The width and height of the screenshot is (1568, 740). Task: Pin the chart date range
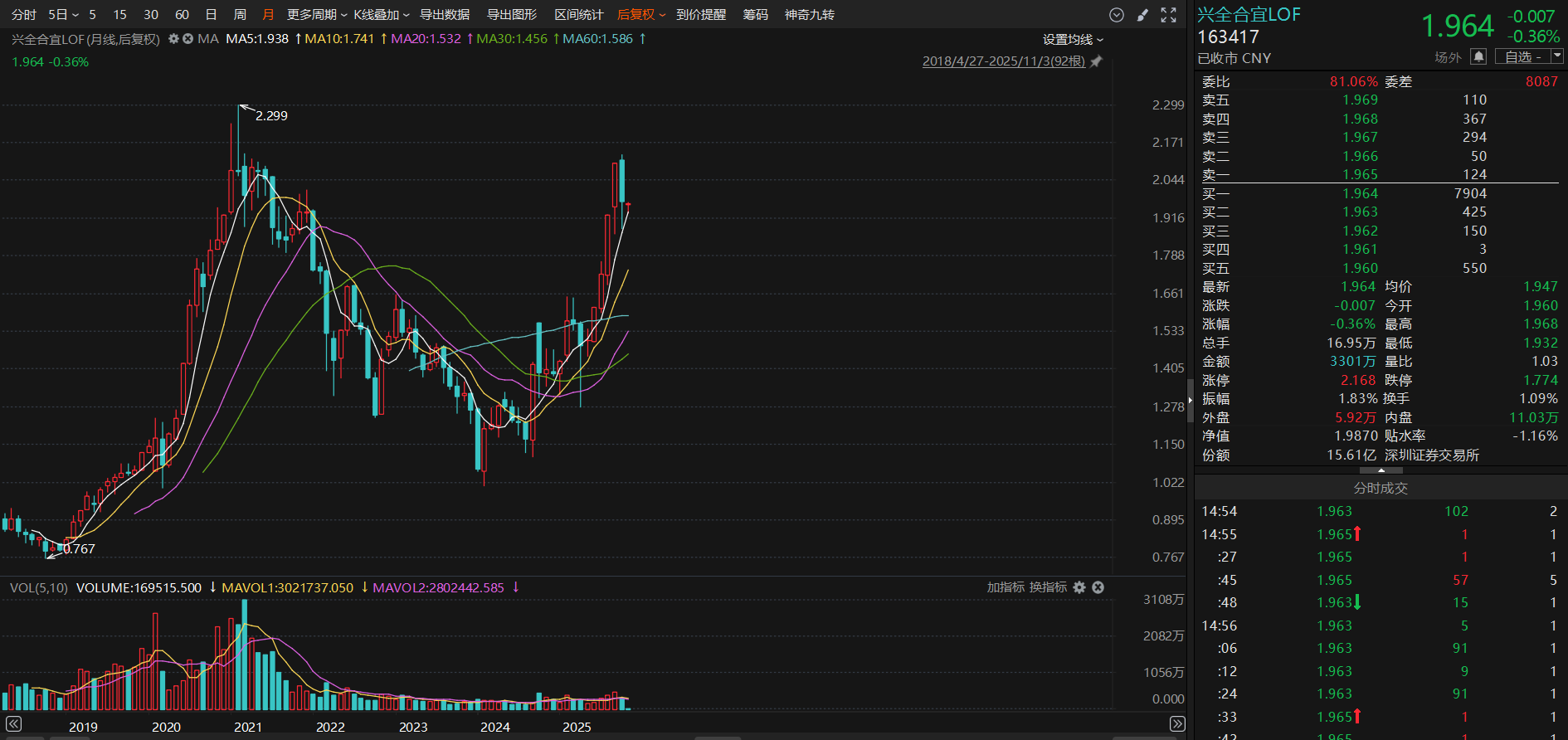coord(1096,61)
